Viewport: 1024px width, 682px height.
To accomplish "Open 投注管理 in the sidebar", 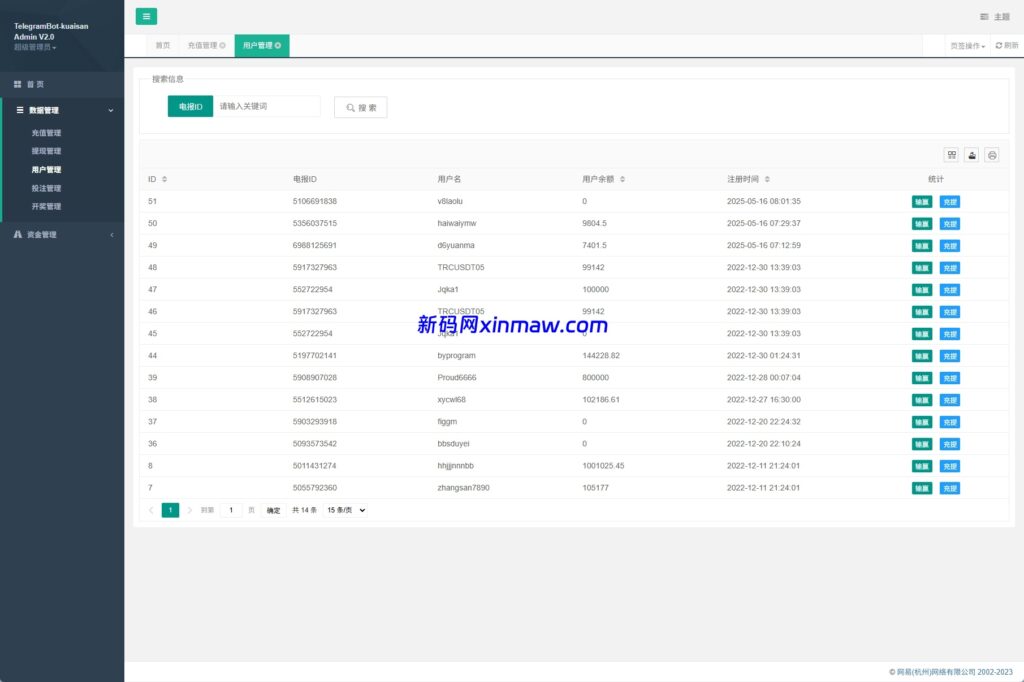I will (46, 188).
